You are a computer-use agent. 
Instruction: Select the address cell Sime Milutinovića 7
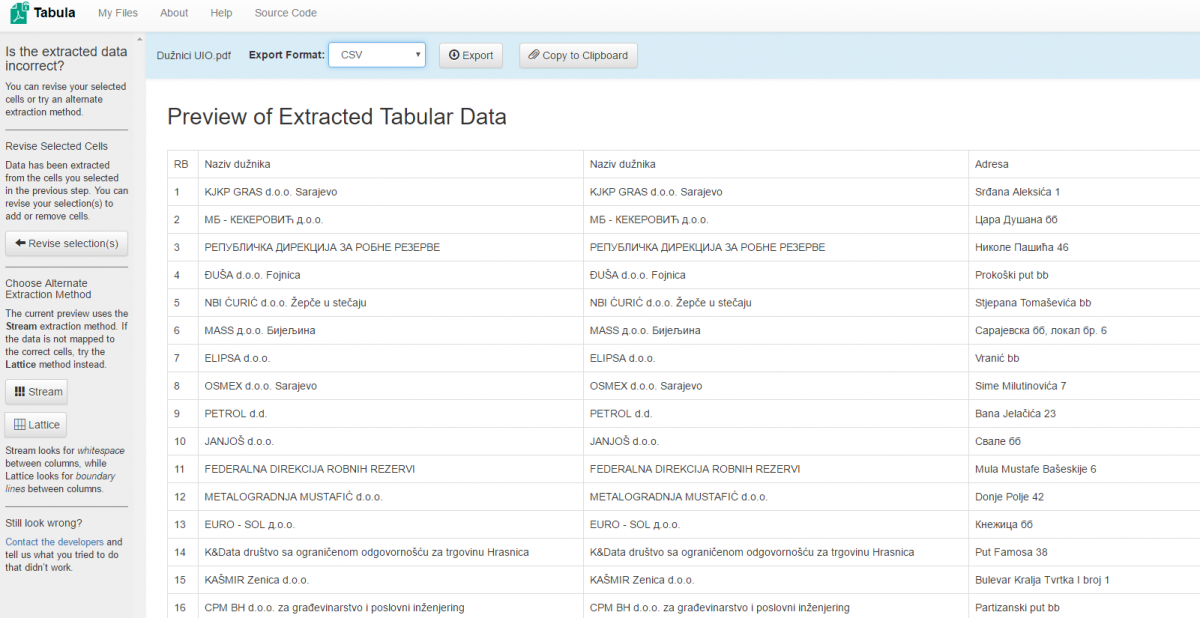point(1084,386)
